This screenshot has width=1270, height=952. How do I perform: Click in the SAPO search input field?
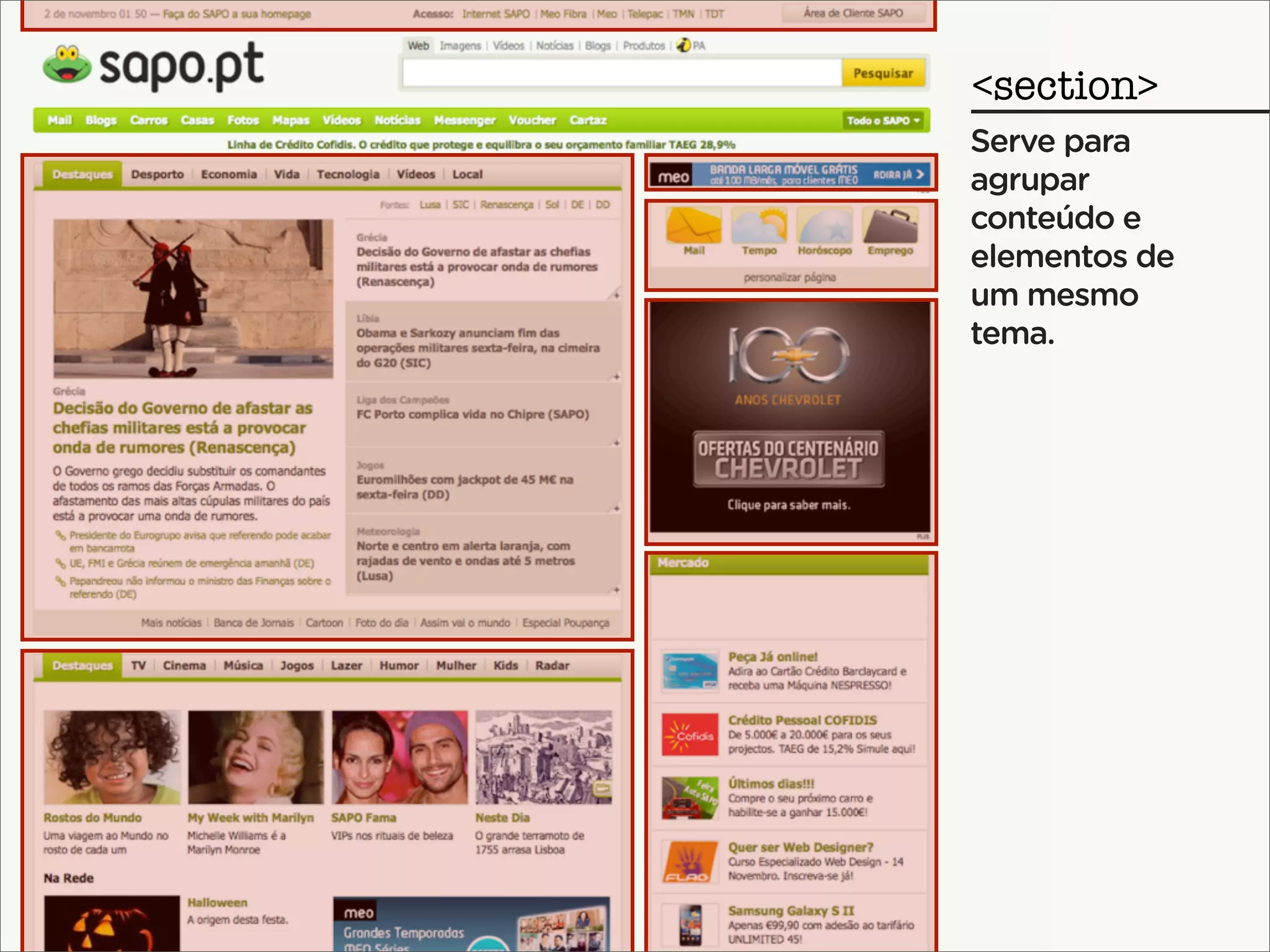click(x=621, y=73)
